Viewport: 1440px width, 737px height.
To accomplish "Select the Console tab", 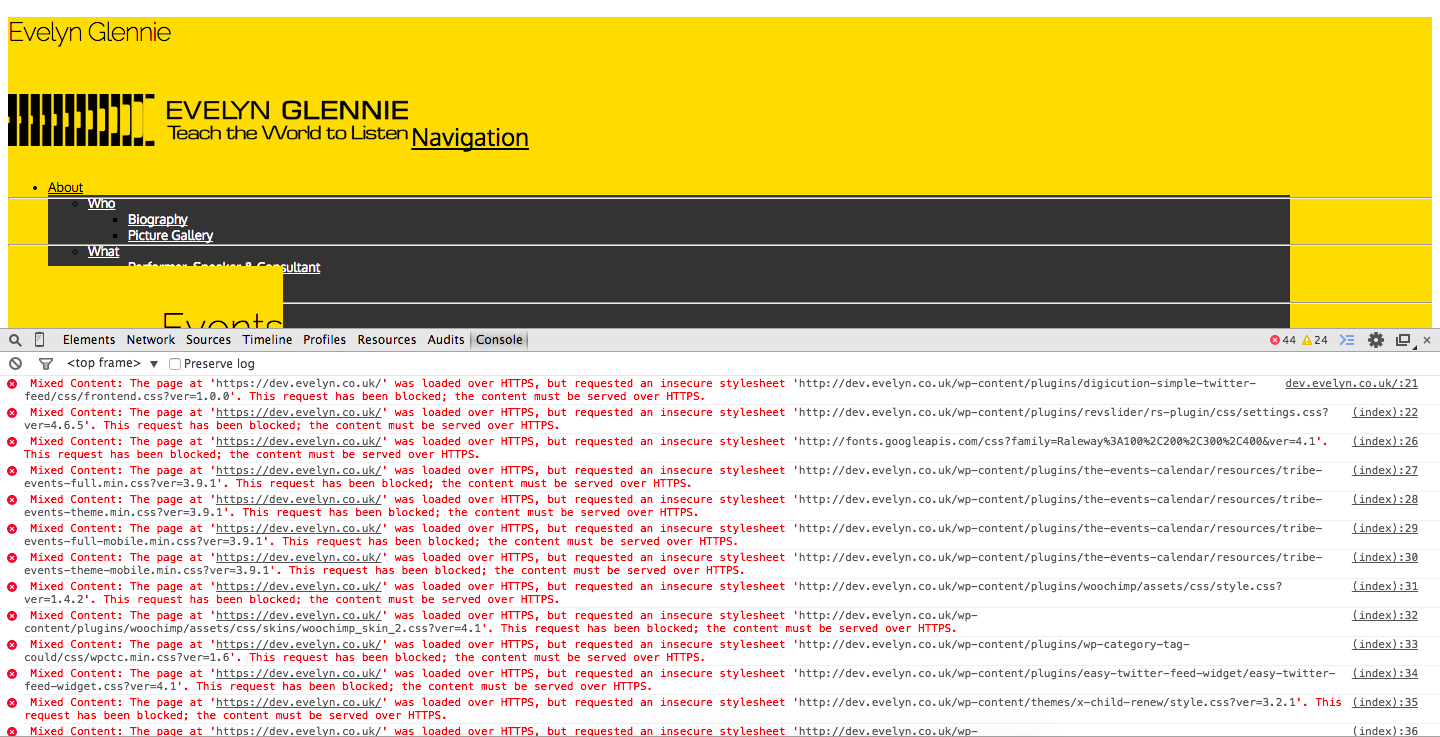I will click(499, 340).
